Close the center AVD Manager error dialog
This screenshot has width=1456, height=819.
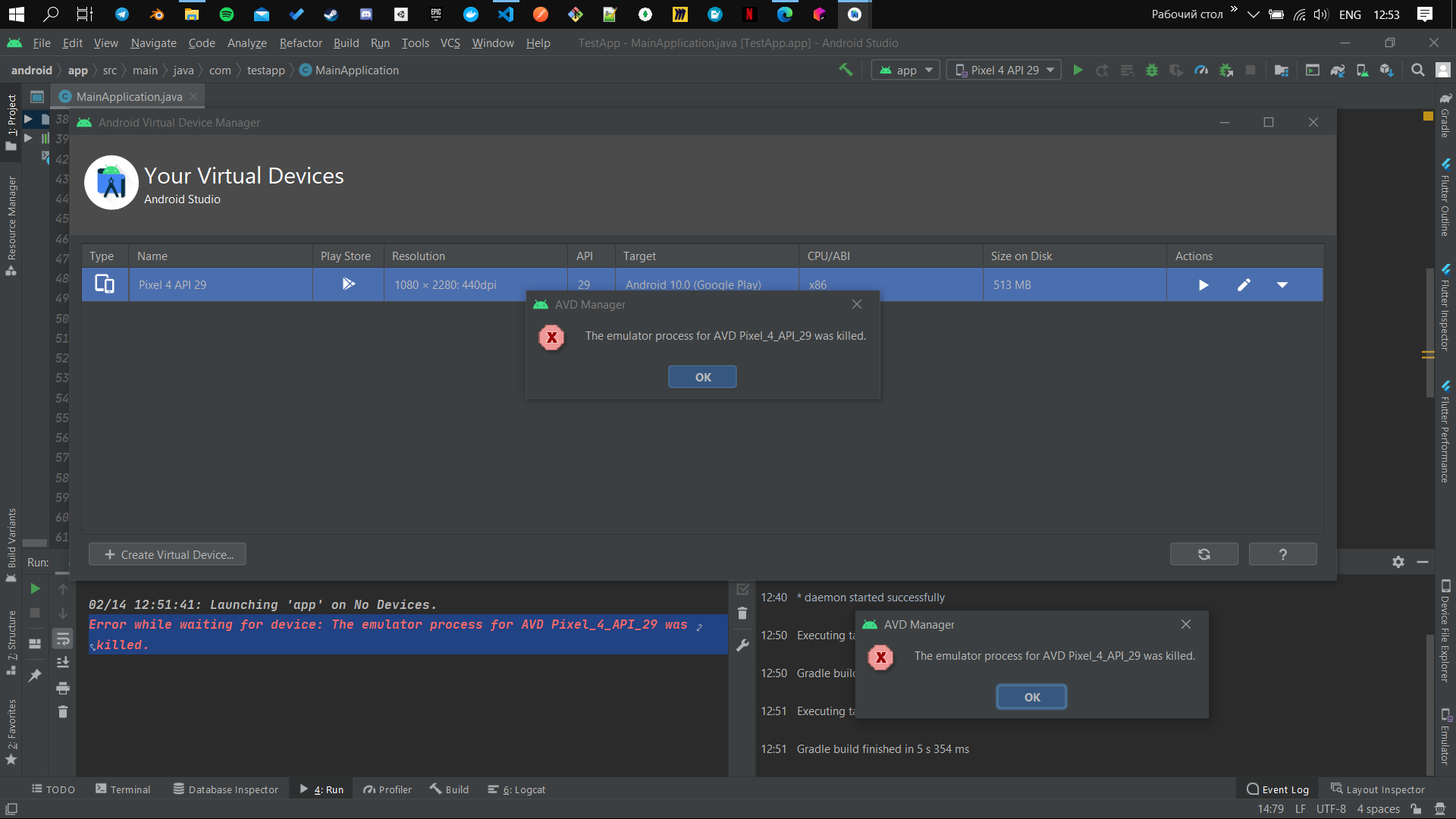click(857, 304)
